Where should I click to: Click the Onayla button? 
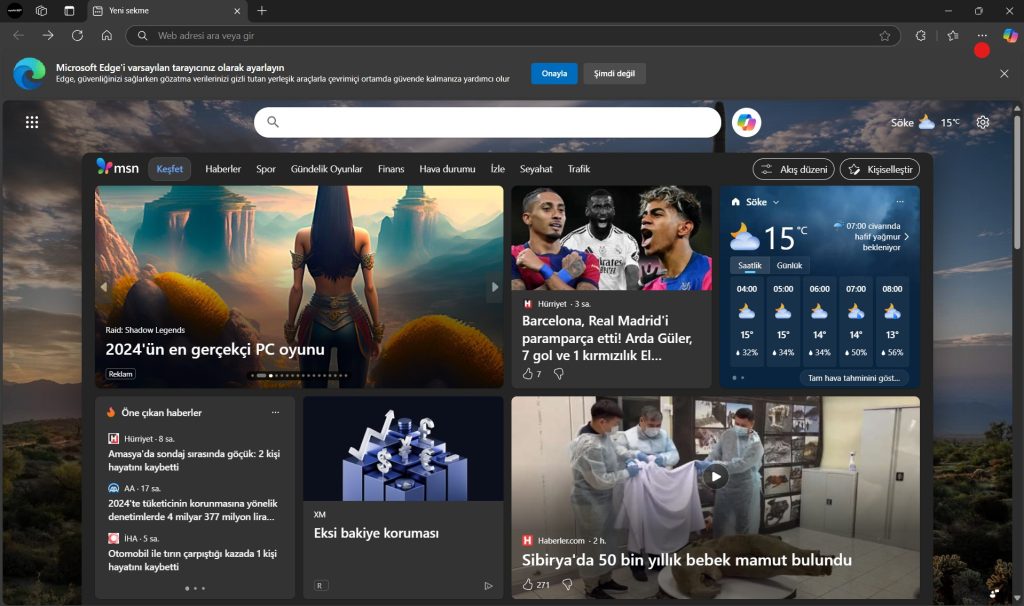coord(554,73)
